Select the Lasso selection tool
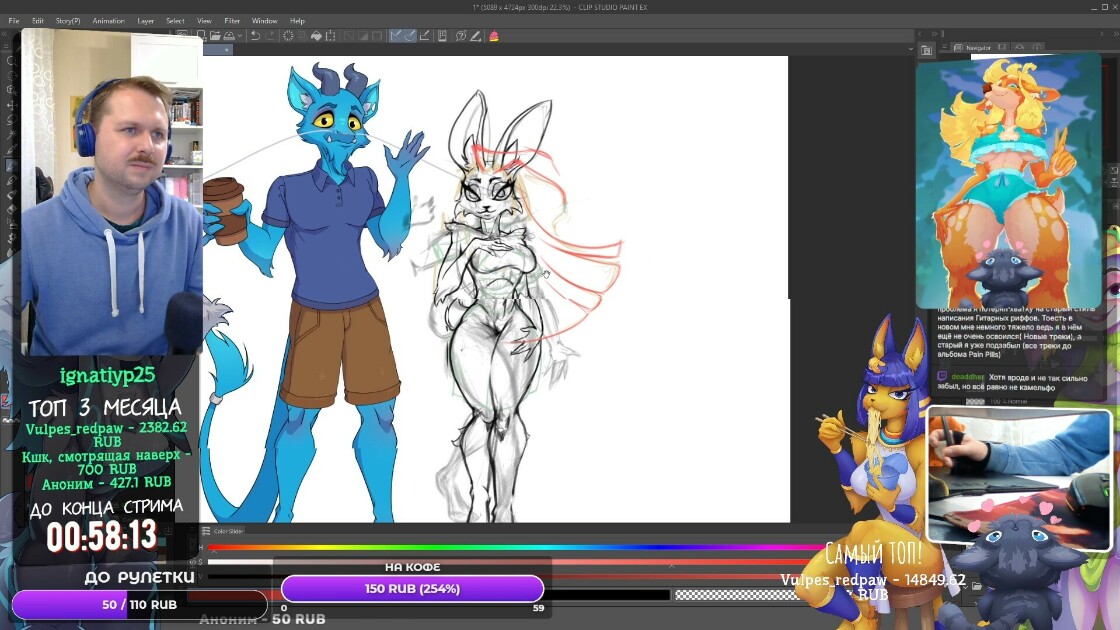The height and width of the screenshot is (630, 1120). click(11, 119)
